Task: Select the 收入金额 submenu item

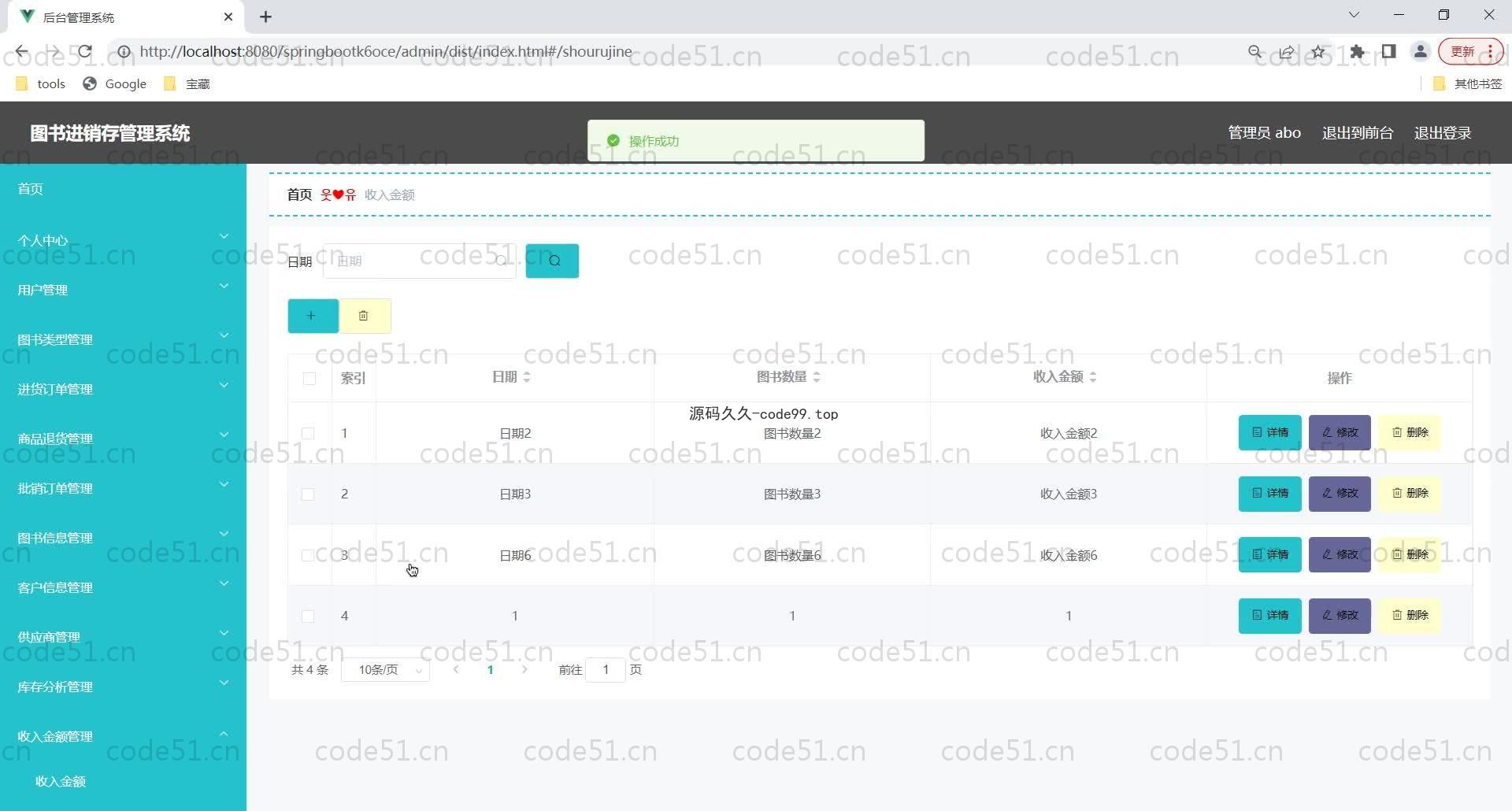Action: pos(123,781)
